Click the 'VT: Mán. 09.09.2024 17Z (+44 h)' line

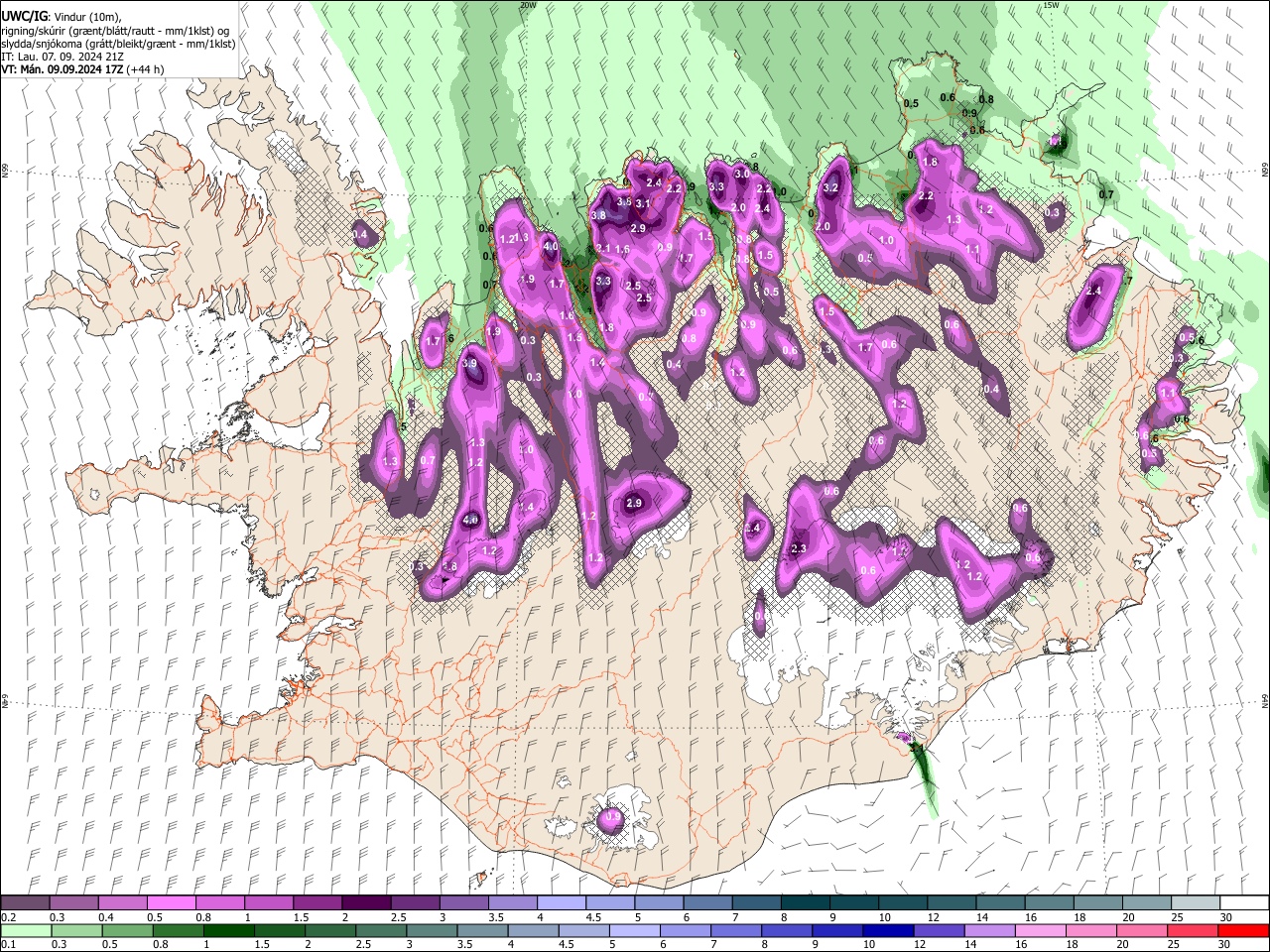[x=82, y=69]
